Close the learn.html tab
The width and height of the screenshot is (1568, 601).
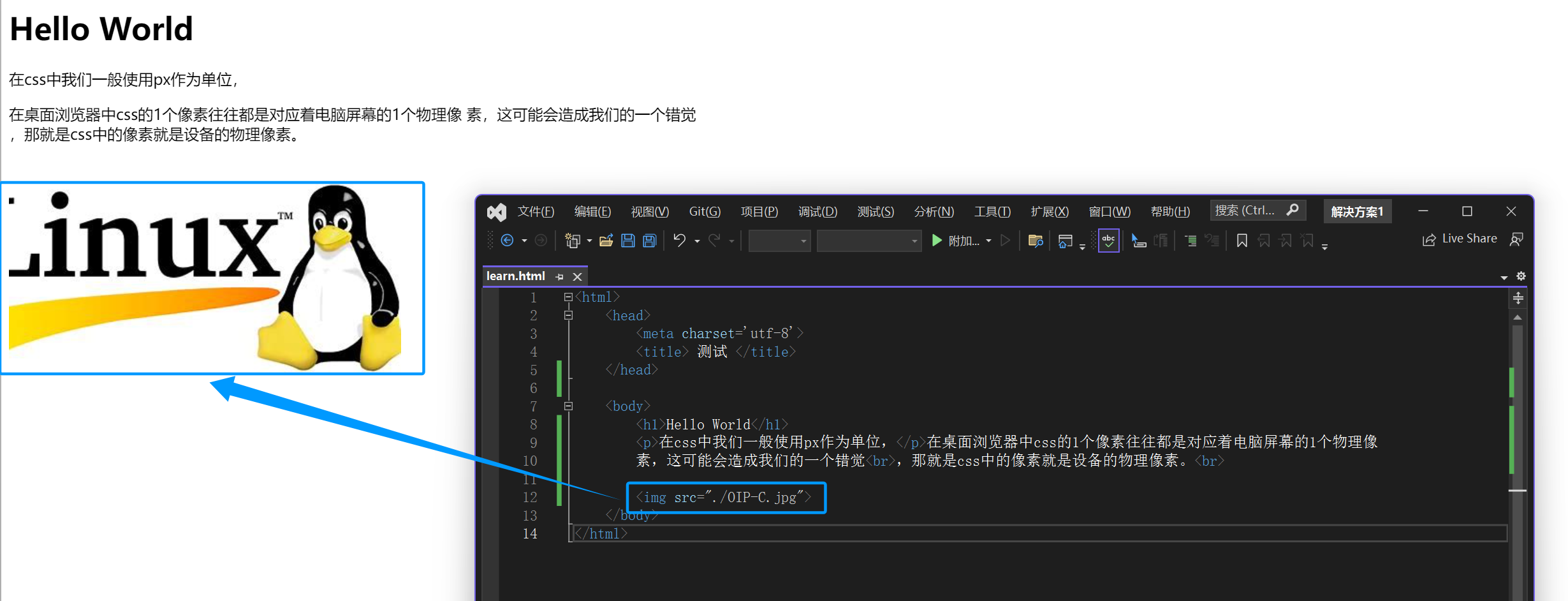(577, 276)
